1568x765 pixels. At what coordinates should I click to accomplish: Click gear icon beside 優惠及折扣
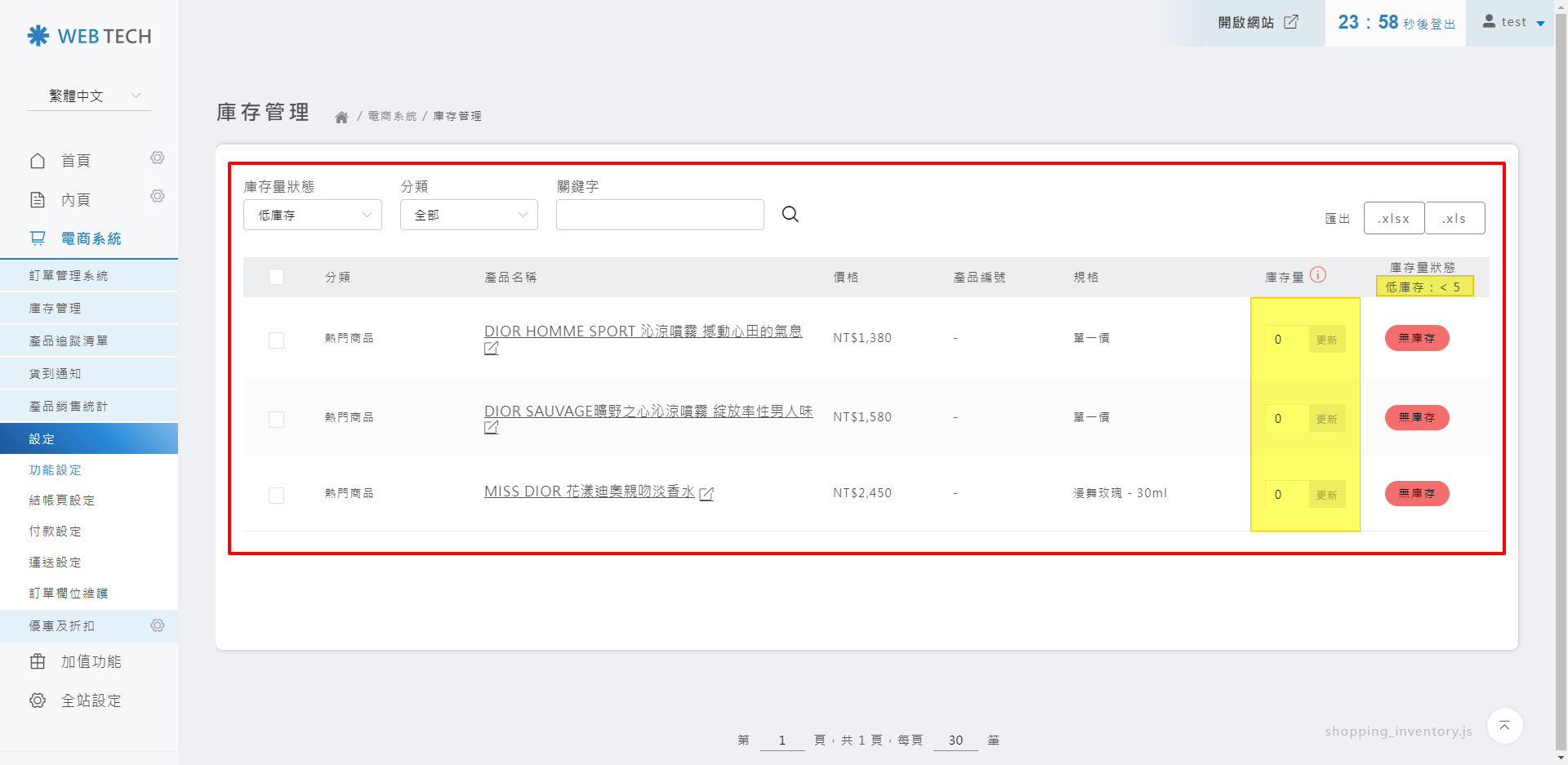[158, 625]
